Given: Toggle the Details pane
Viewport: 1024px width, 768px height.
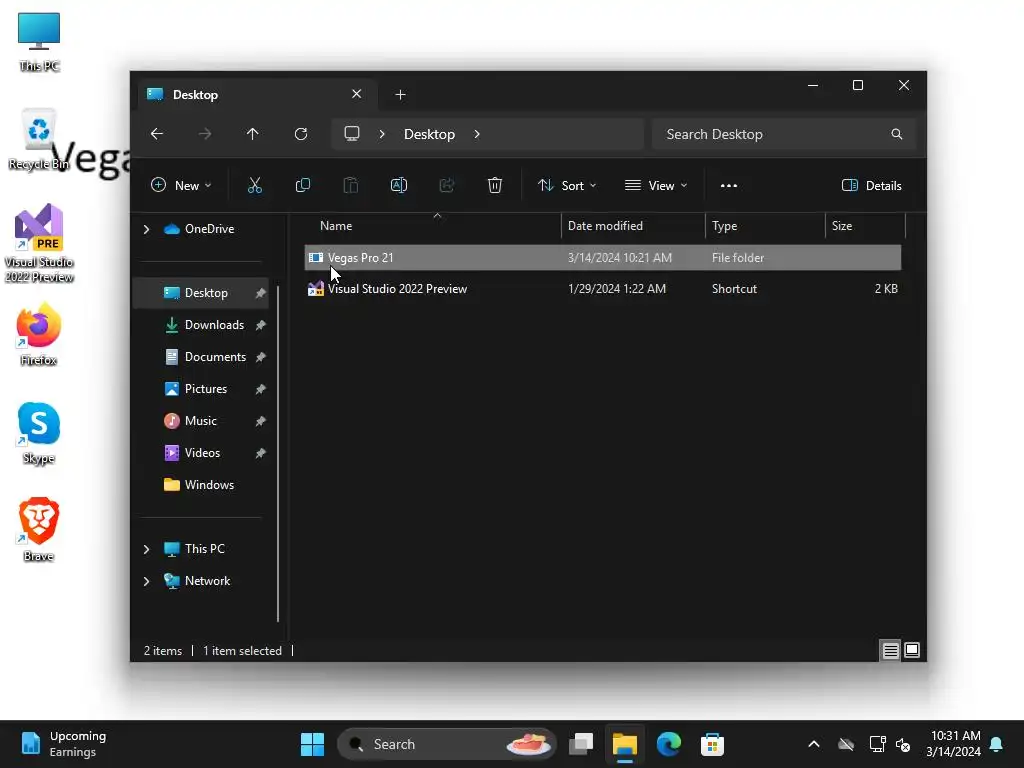Looking at the screenshot, I should 872,185.
